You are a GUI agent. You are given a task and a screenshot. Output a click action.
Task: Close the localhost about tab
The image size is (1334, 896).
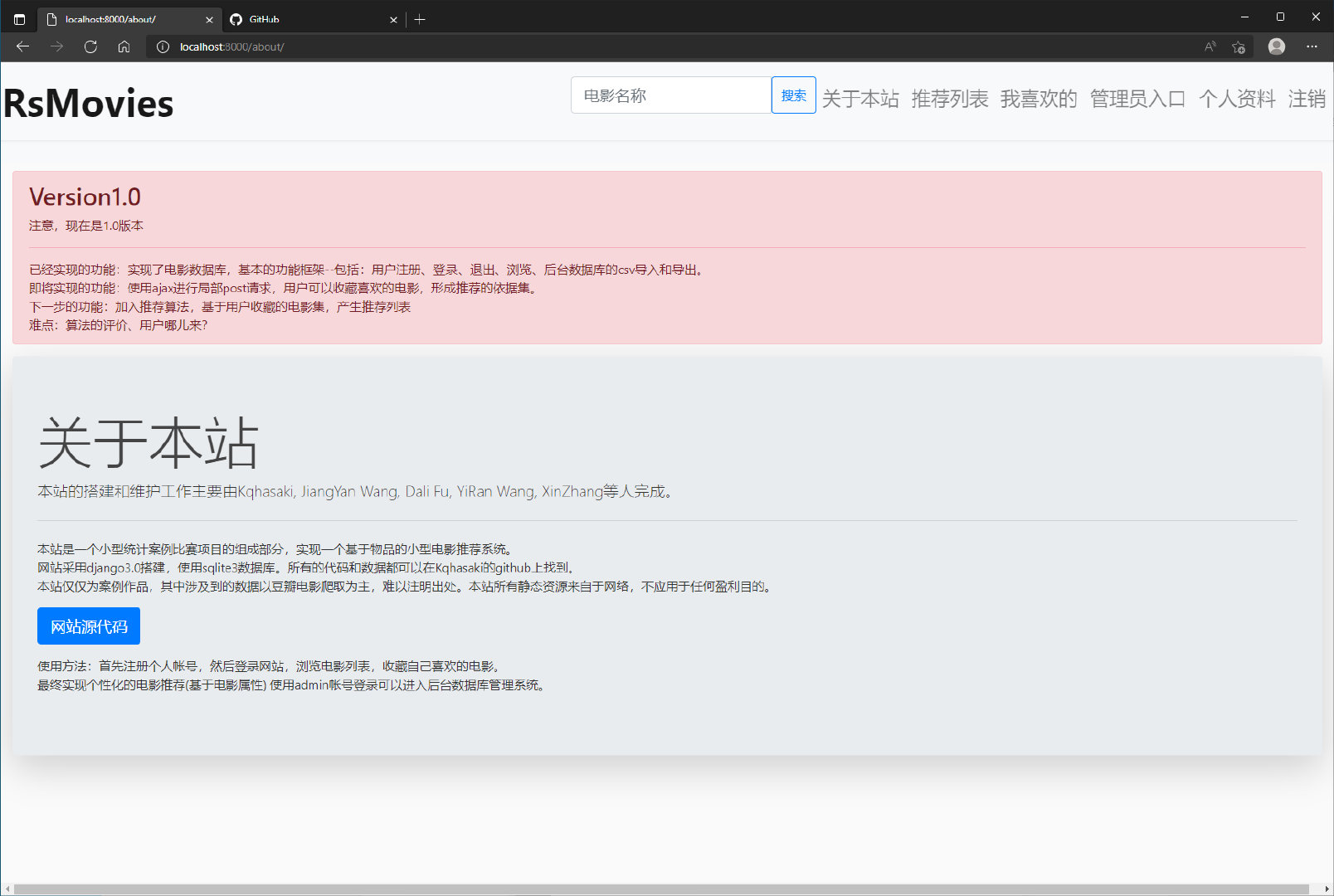pos(209,19)
